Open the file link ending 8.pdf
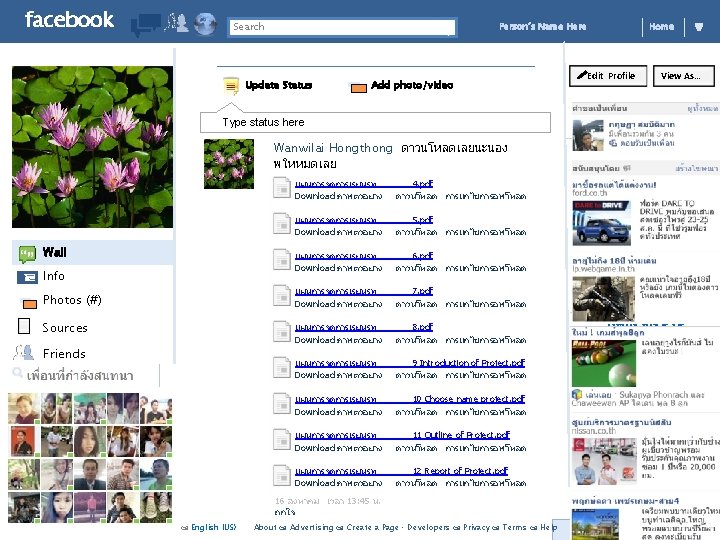 (x=364, y=327)
